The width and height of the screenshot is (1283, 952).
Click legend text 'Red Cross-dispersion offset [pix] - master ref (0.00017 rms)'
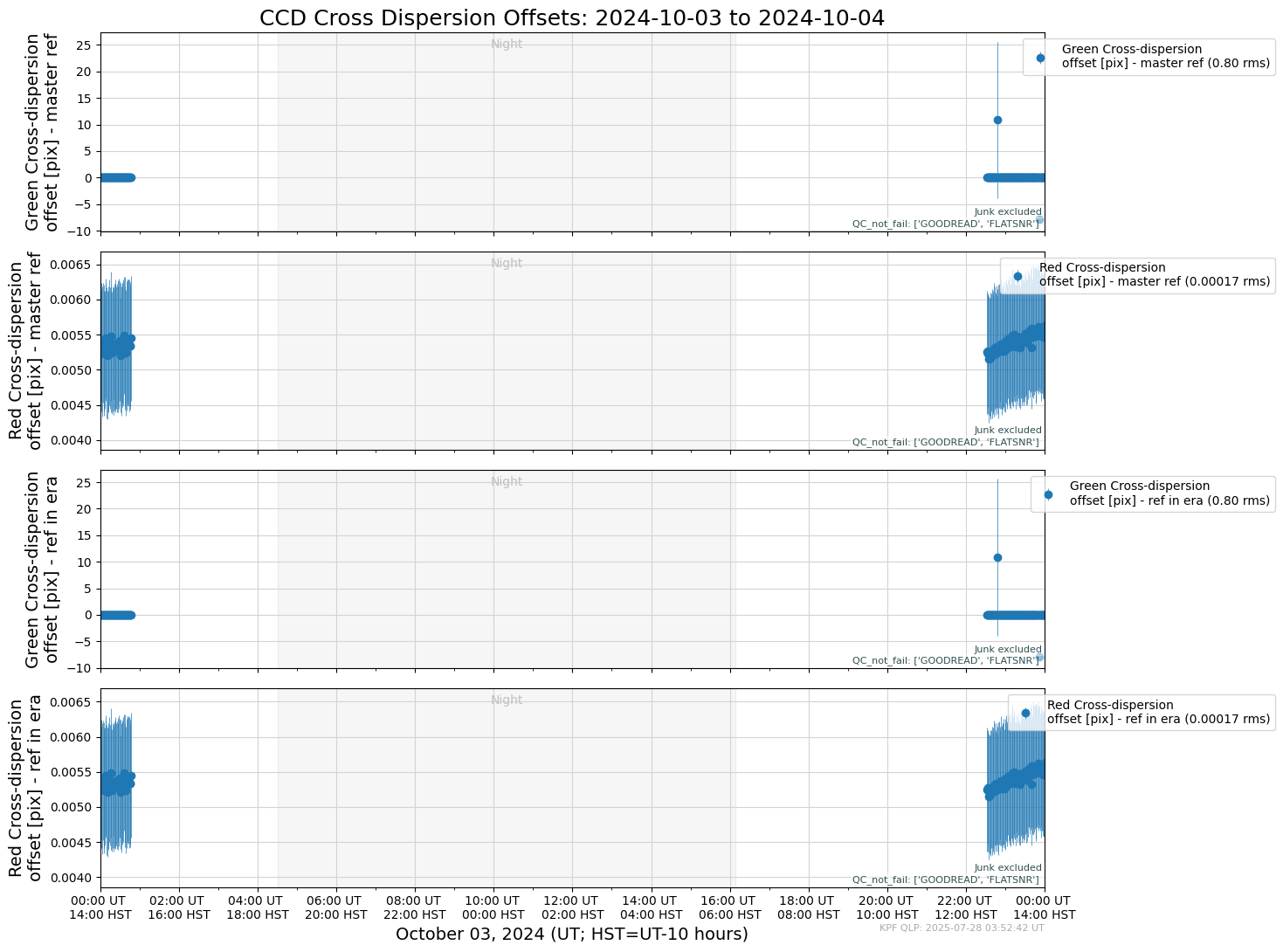(1155, 275)
